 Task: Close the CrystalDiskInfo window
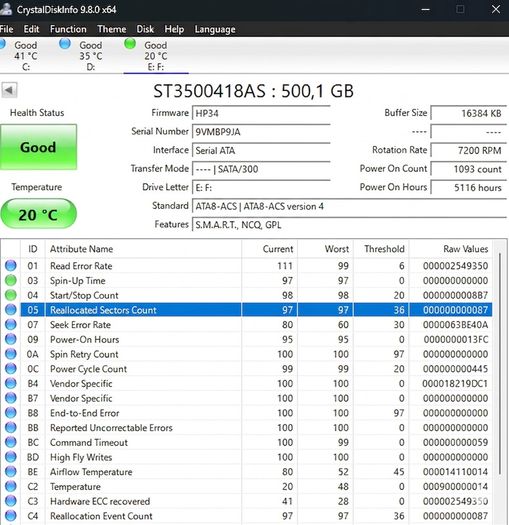[496, 9]
